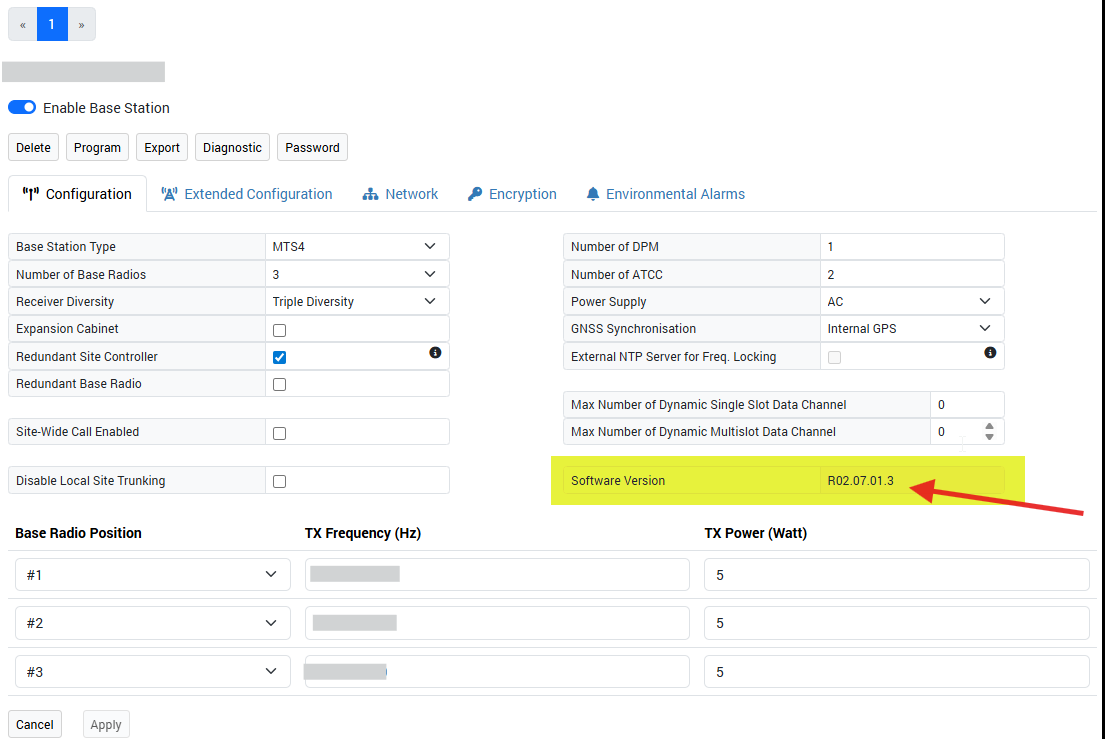Increment the Max Dynamic Multislot Data Channel stepper
This screenshot has height=739, width=1105.
(989, 426)
